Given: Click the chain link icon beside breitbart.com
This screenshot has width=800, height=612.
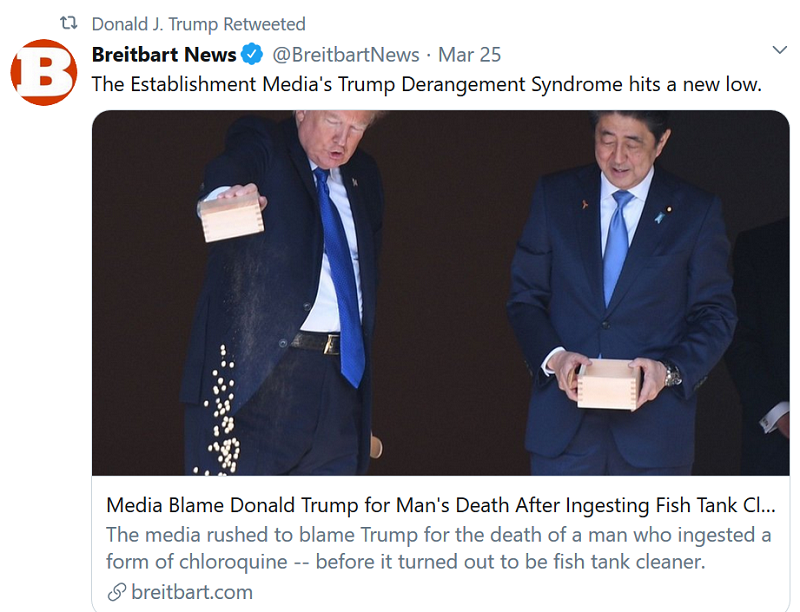Looking at the screenshot, I should coord(116,592).
